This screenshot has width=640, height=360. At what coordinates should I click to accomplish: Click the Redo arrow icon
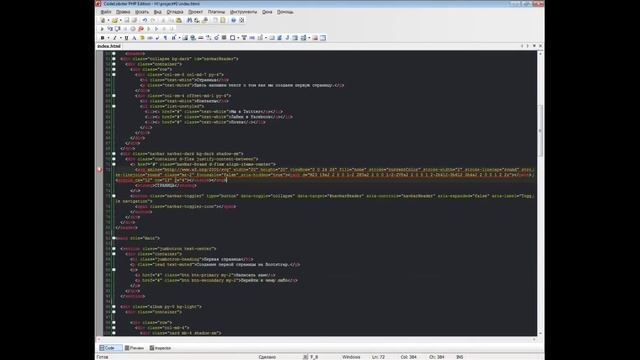click(153, 20)
